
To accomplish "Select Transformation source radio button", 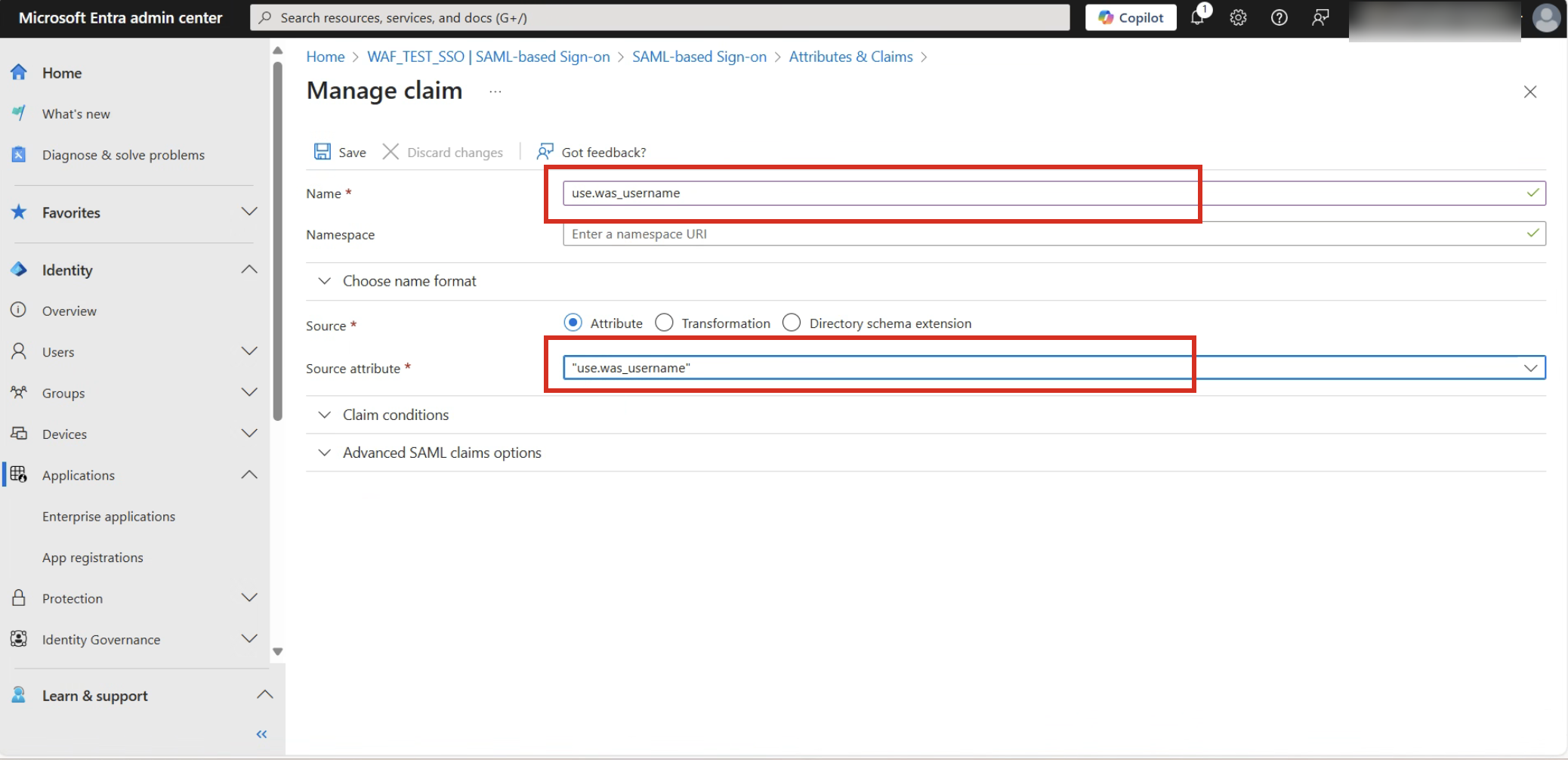I will (x=664, y=323).
